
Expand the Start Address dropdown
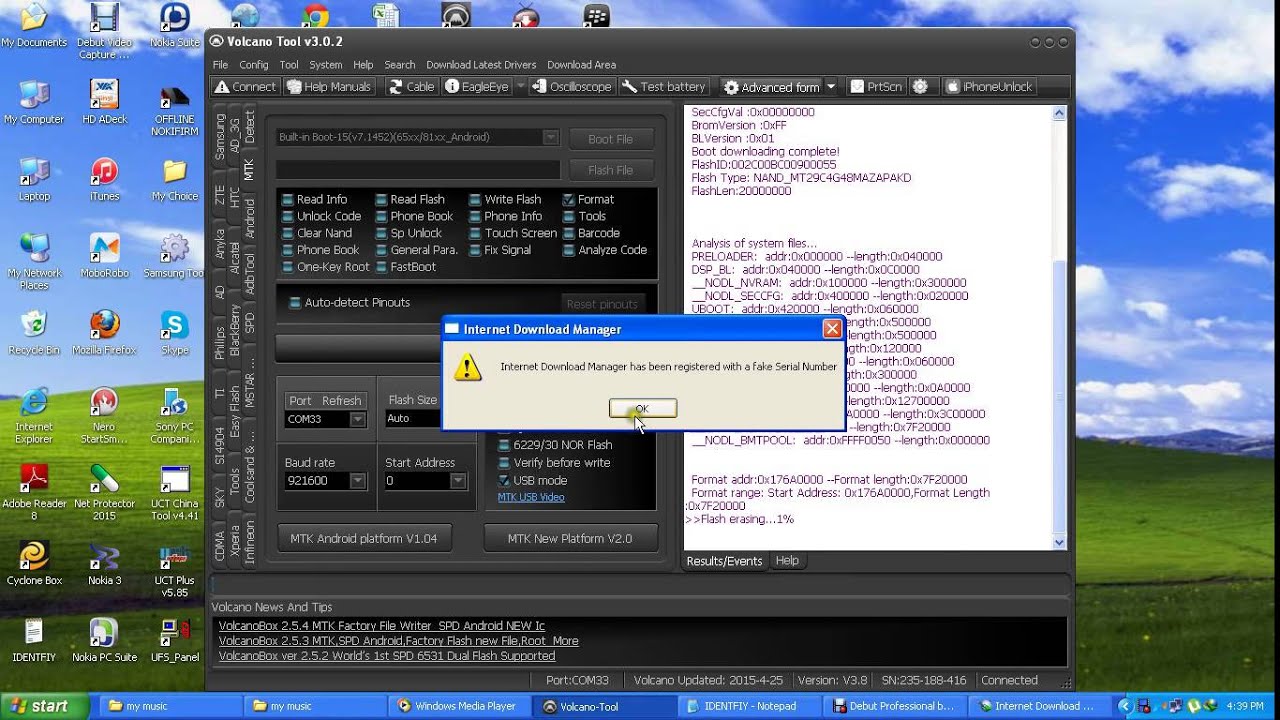[457, 481]
